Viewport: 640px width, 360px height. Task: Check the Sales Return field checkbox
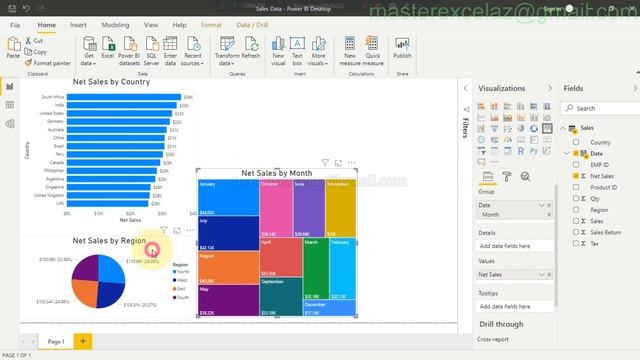(576, 232)
